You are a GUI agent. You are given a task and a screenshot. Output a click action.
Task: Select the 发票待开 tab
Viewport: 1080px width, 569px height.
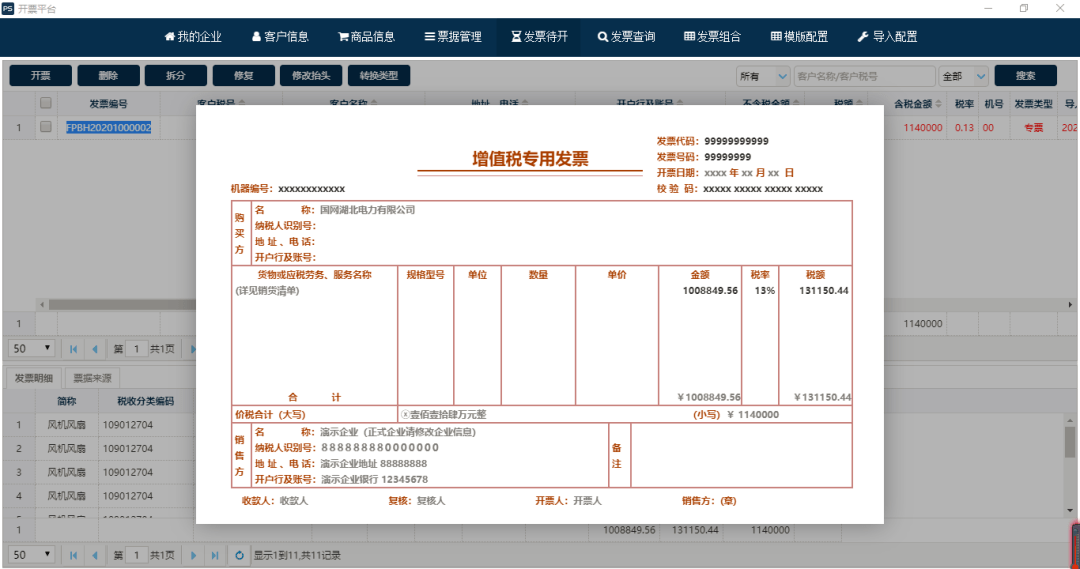pyautogui.click(x=539, y=37)
